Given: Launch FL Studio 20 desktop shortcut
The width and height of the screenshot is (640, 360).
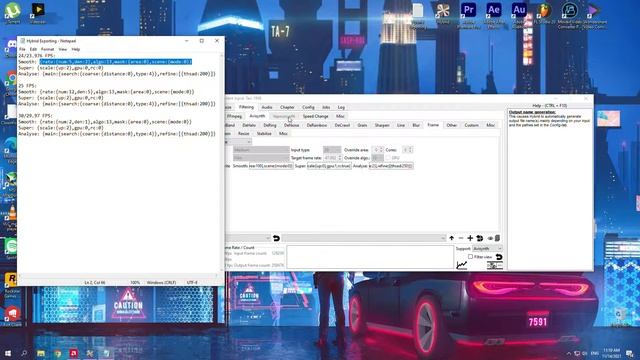Looking at the screenshot, I should coord(544,10).
